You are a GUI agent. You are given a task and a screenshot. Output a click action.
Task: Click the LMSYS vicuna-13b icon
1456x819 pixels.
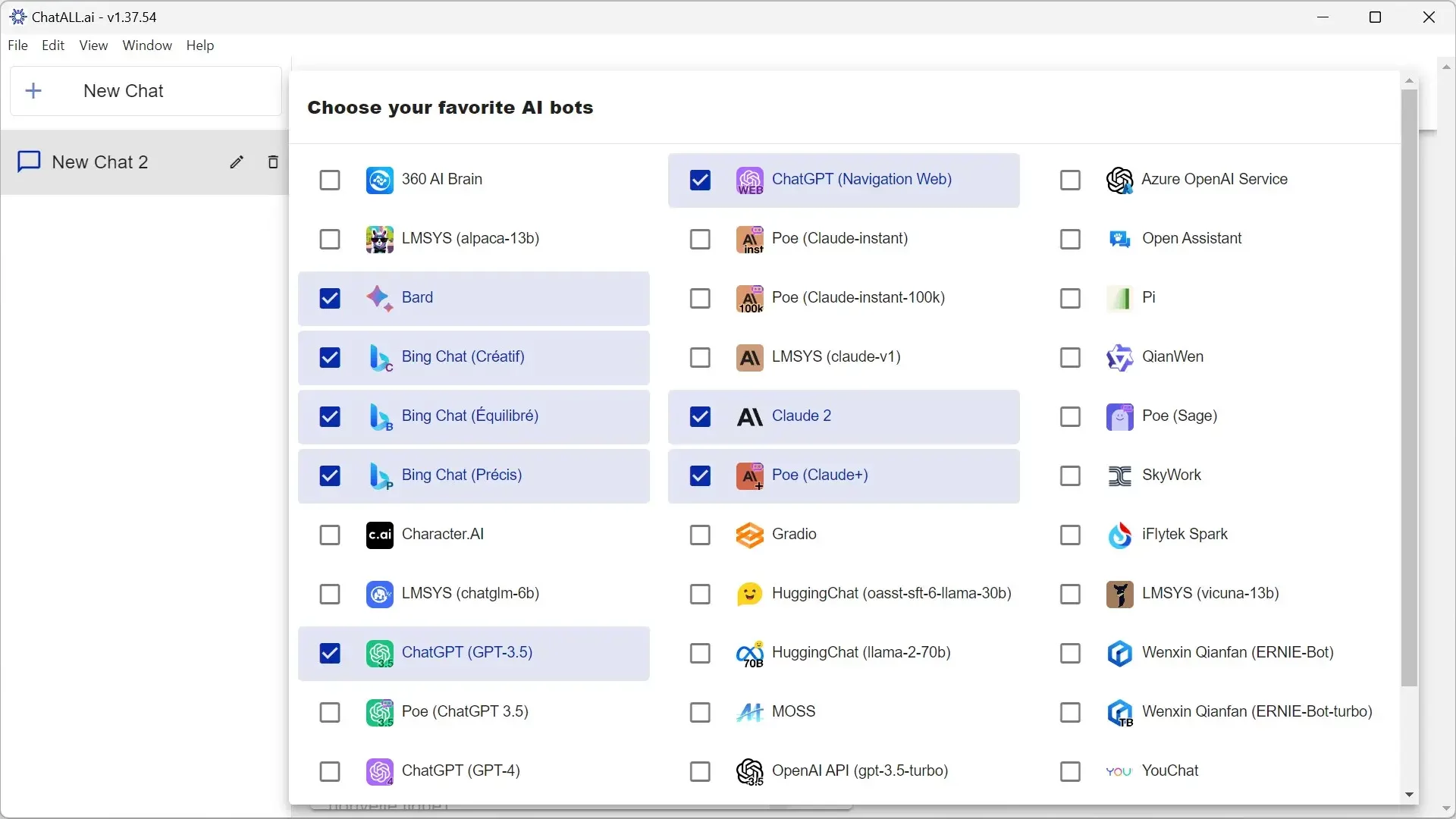pyautogui.click(x=1119, y=595)
